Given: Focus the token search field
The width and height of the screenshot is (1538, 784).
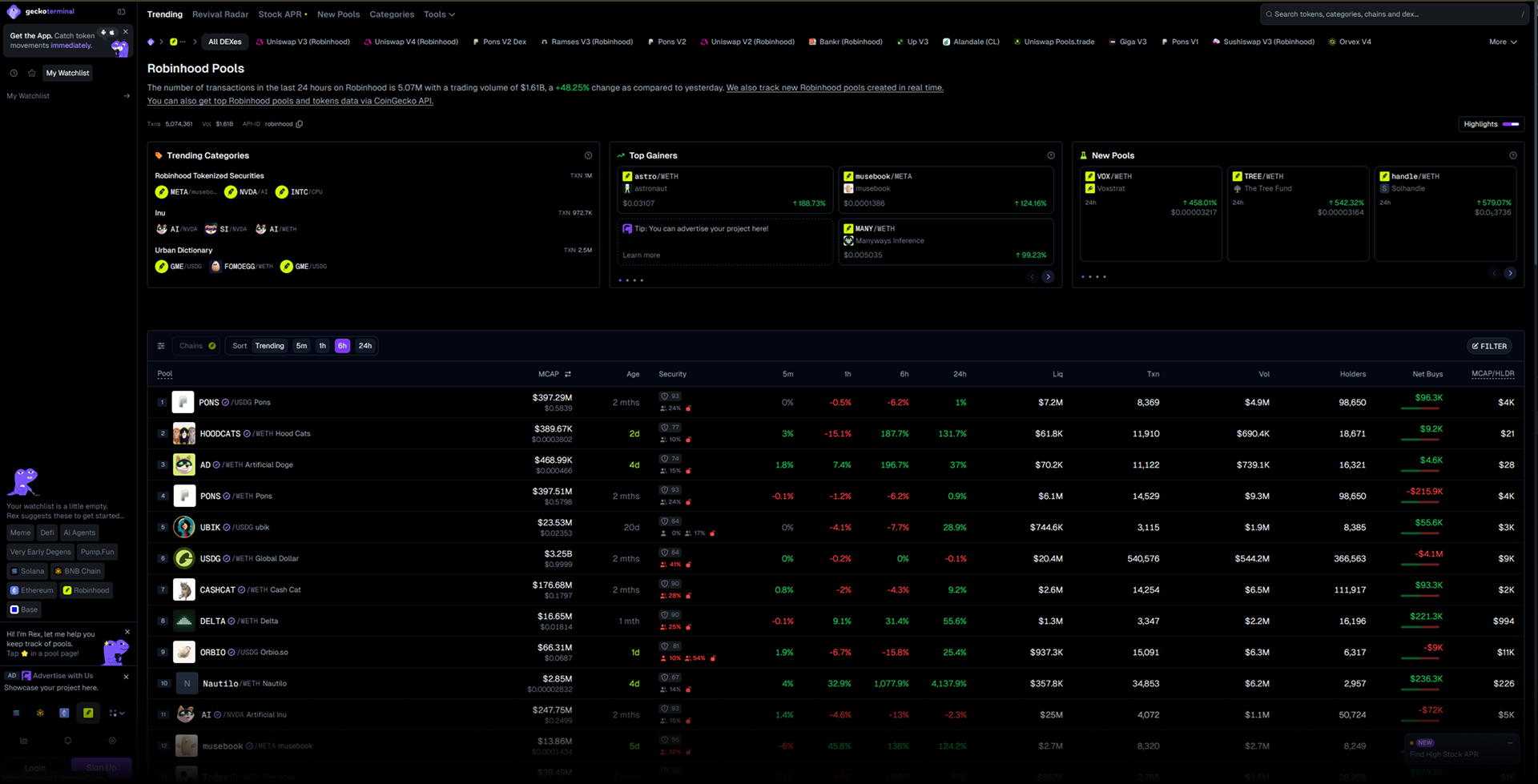Looking at the screenshot, I should pyautogui.click(x=1395, y=14).
